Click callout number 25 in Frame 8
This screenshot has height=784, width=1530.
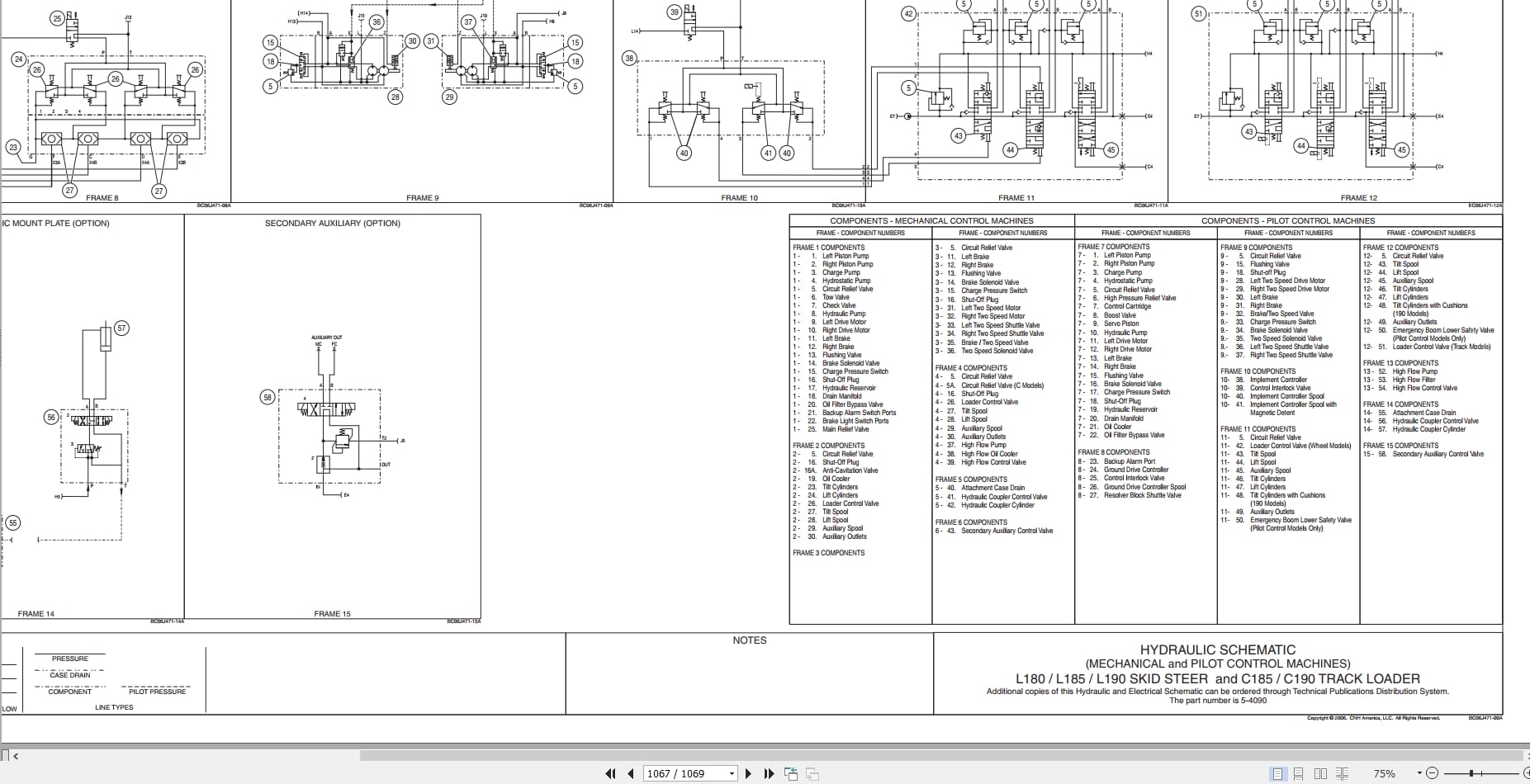(57, 18)
